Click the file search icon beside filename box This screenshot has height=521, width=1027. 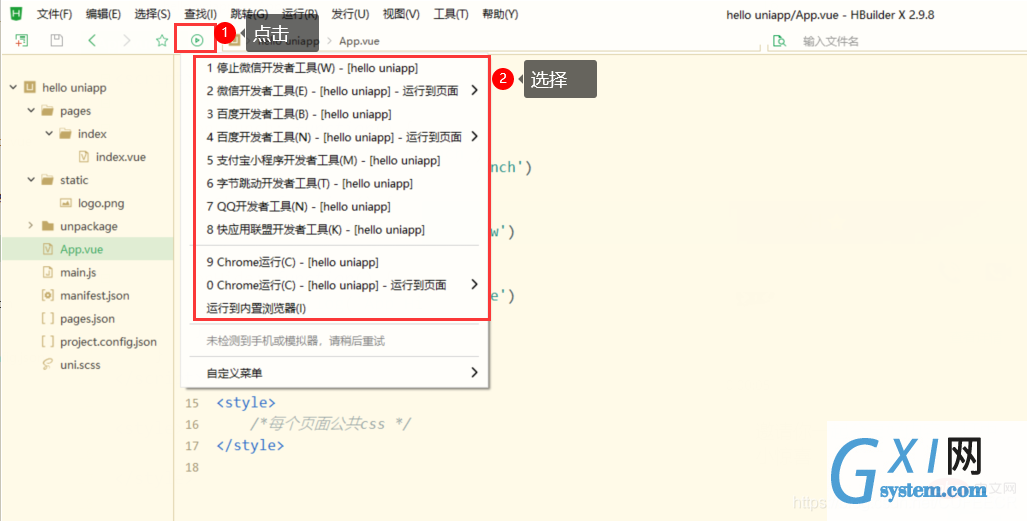coord(779,41)
